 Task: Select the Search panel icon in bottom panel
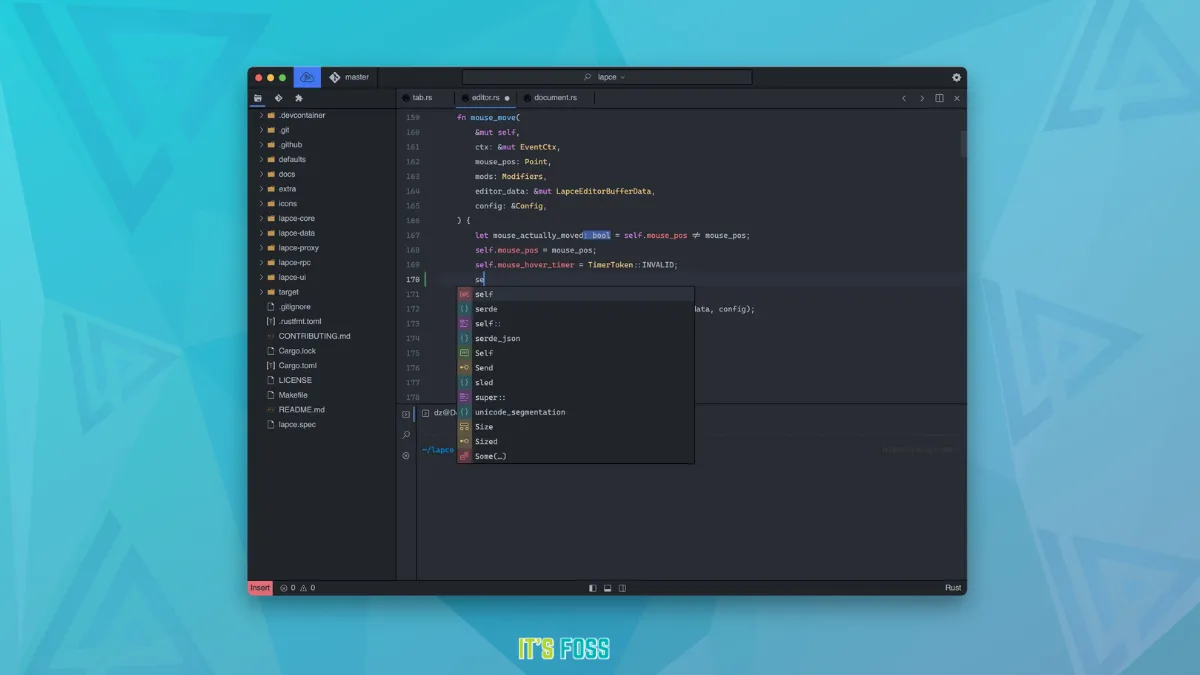(406, 435)
